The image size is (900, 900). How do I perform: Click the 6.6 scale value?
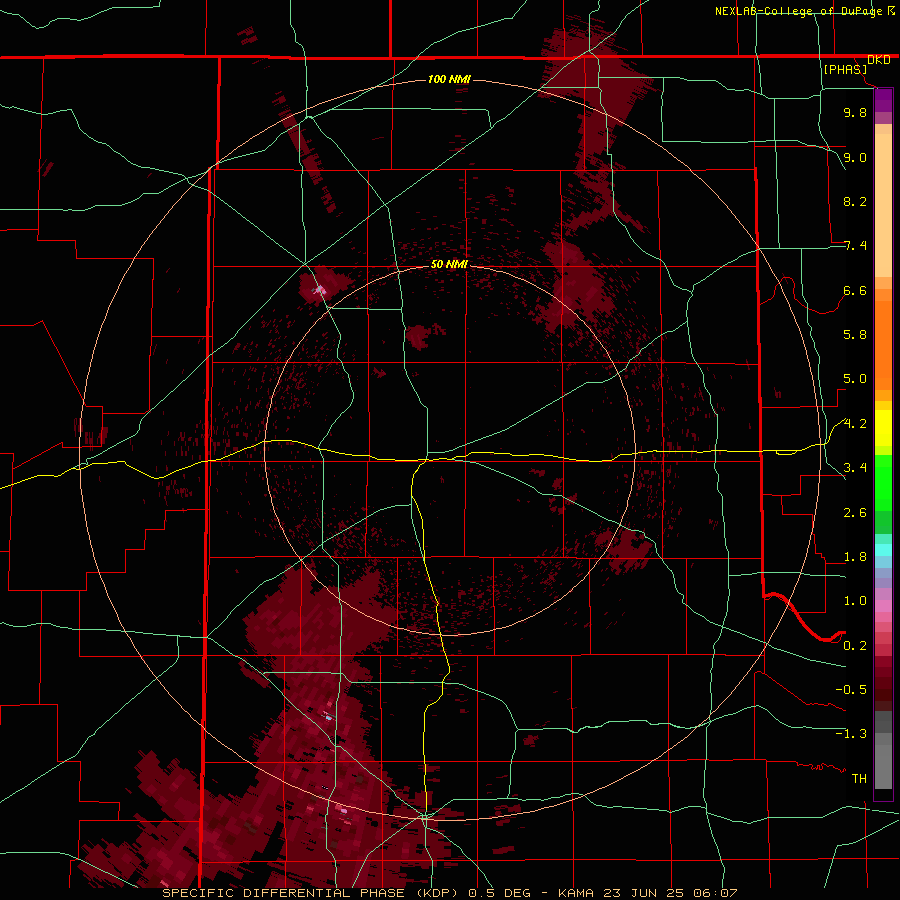tap(855, 290)
